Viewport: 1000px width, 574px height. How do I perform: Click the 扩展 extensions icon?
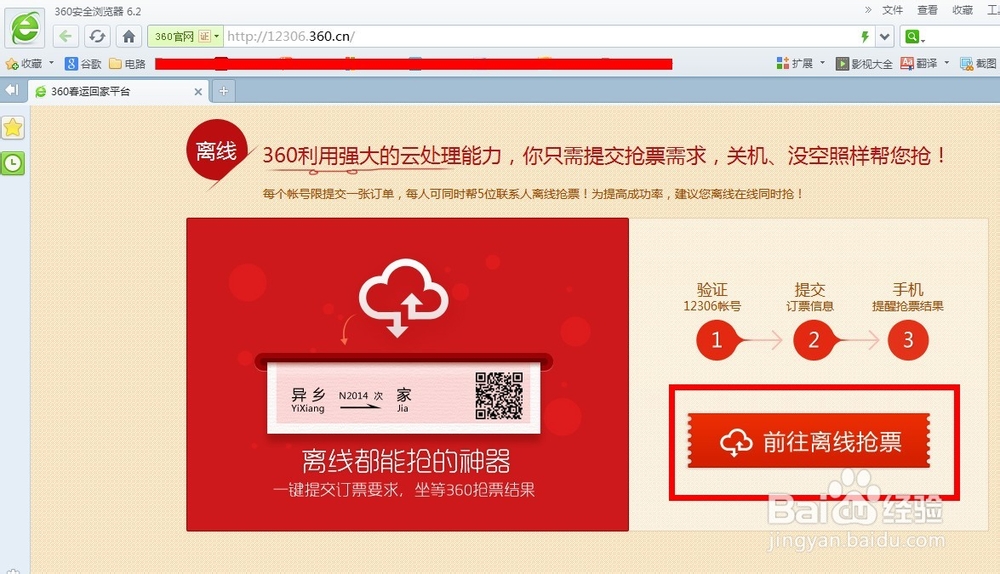(x=783, y=63)
